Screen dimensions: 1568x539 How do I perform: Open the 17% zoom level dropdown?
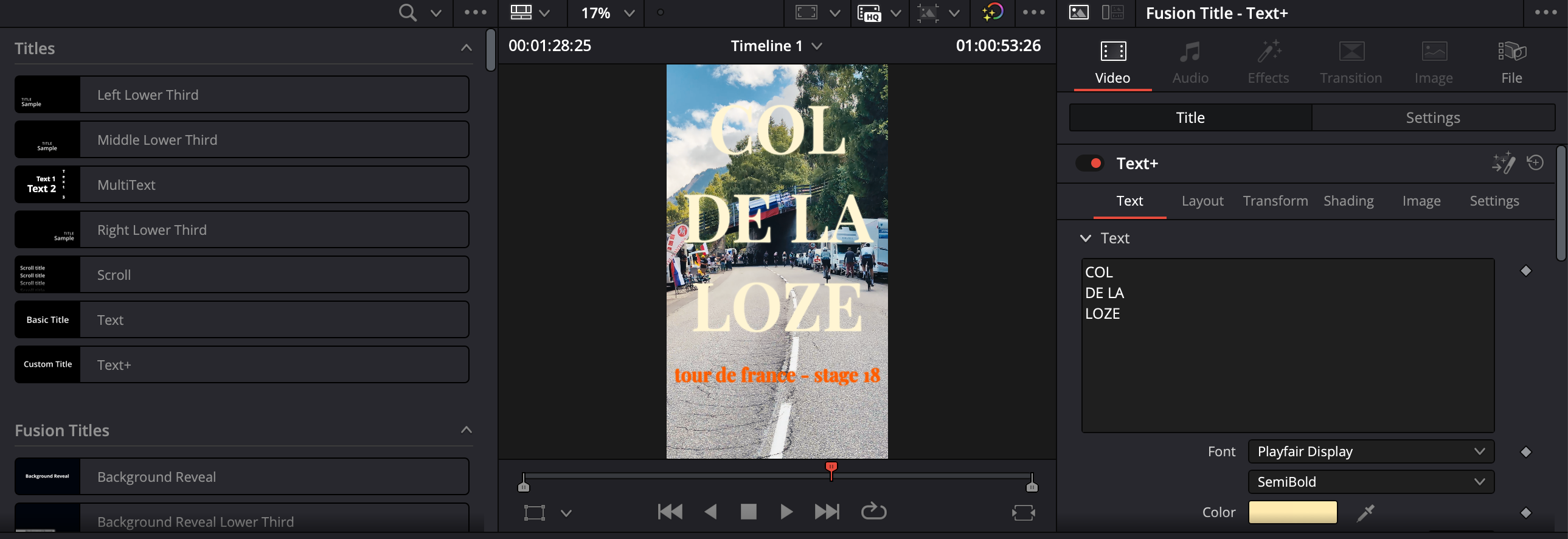click(607, 13)
